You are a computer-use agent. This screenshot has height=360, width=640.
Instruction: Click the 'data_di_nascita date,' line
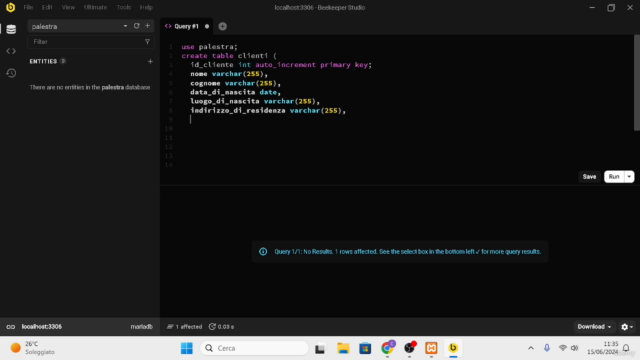(x=236, y=92)
